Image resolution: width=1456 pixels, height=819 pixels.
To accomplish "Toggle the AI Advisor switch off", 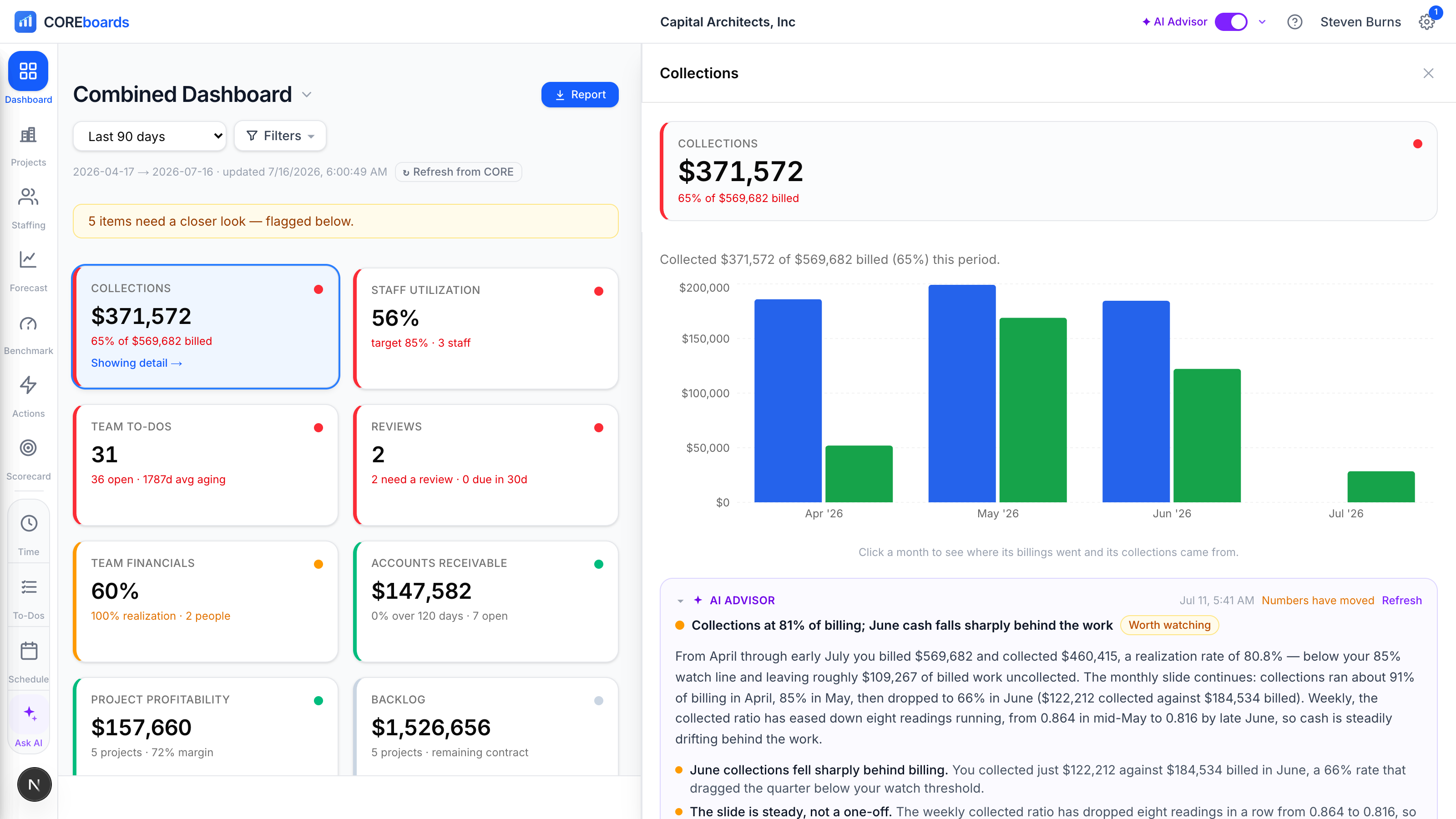I will pos(1231,22).
